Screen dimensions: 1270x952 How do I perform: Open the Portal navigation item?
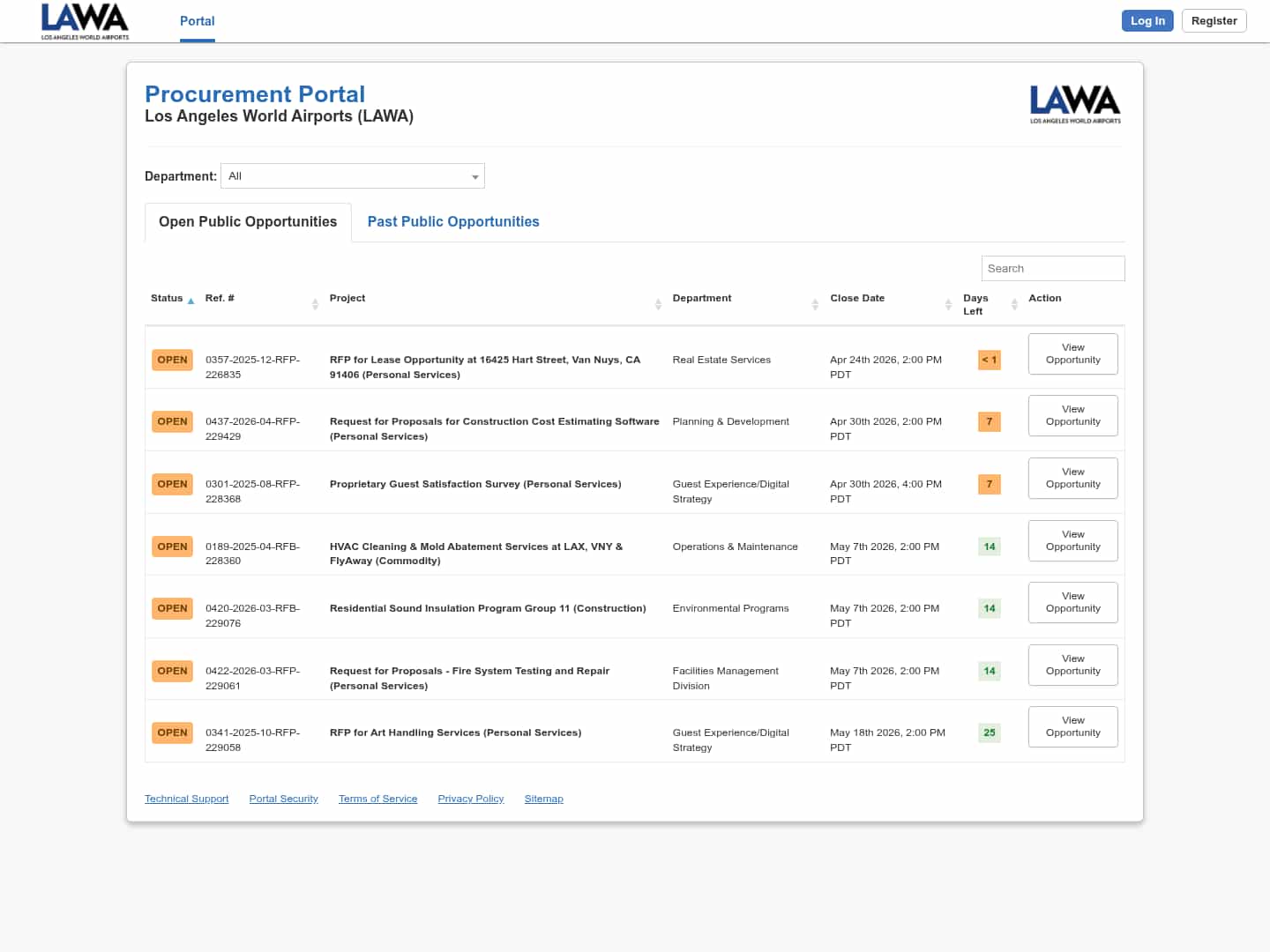[x=197, y=21]
